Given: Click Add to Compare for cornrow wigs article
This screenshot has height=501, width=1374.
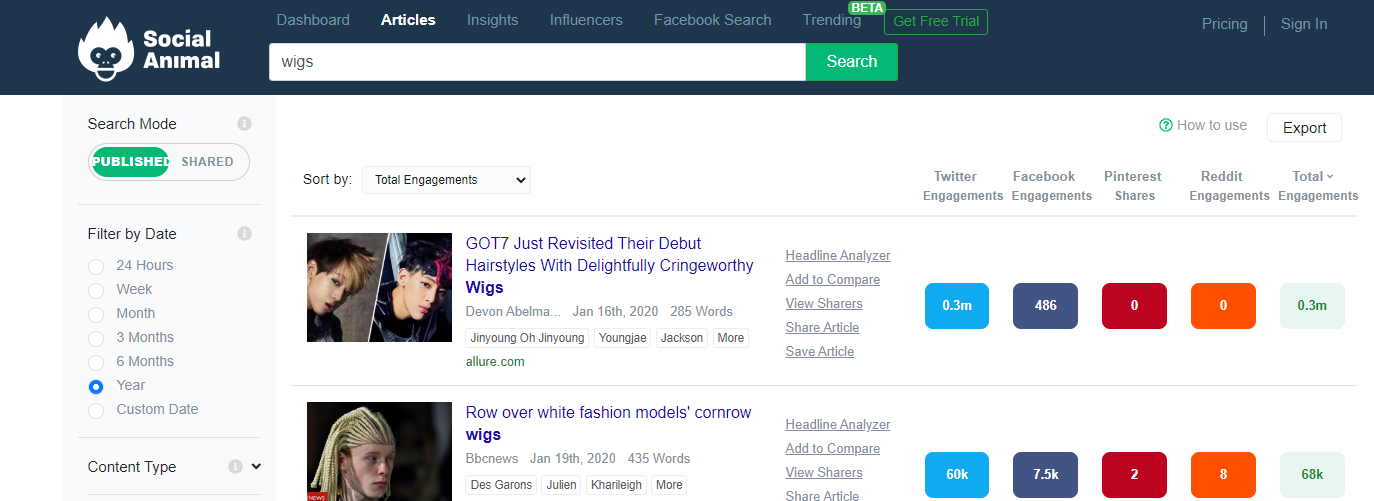Looking at the screenshot, I should click(x=833, y=449).
